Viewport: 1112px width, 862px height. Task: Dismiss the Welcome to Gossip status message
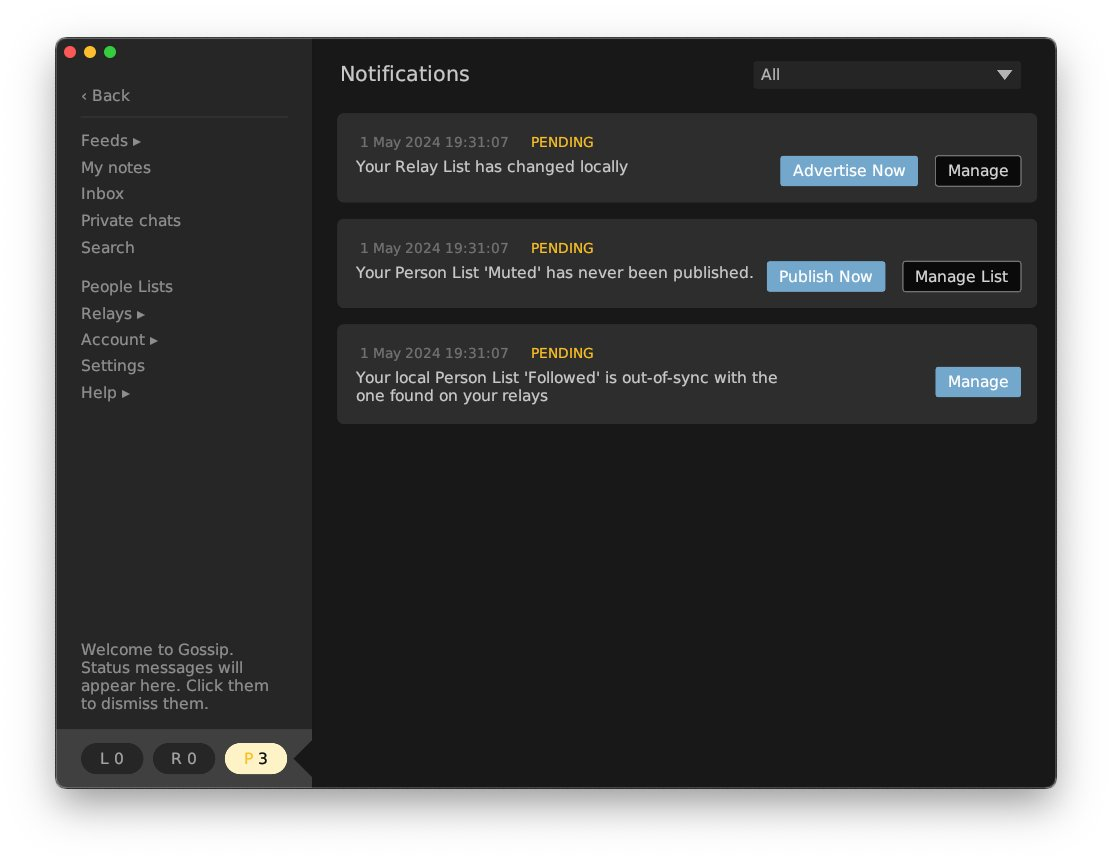(174, 676)
